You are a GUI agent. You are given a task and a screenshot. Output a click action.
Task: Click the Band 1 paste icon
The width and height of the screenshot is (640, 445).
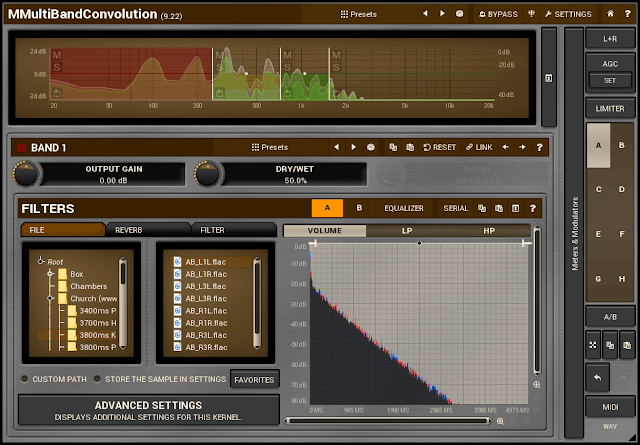(x=410, y=147)
